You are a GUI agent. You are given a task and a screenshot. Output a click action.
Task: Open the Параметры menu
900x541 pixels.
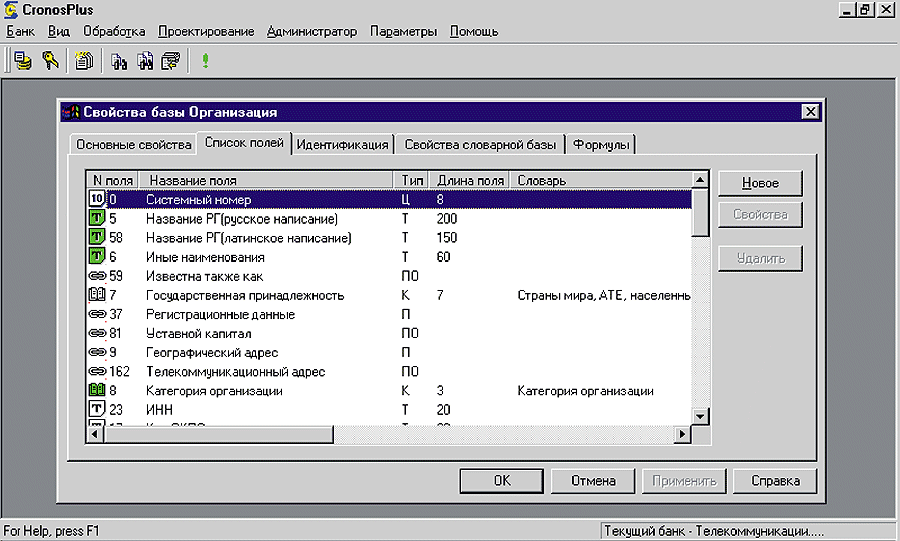click(x=404, y=32)
